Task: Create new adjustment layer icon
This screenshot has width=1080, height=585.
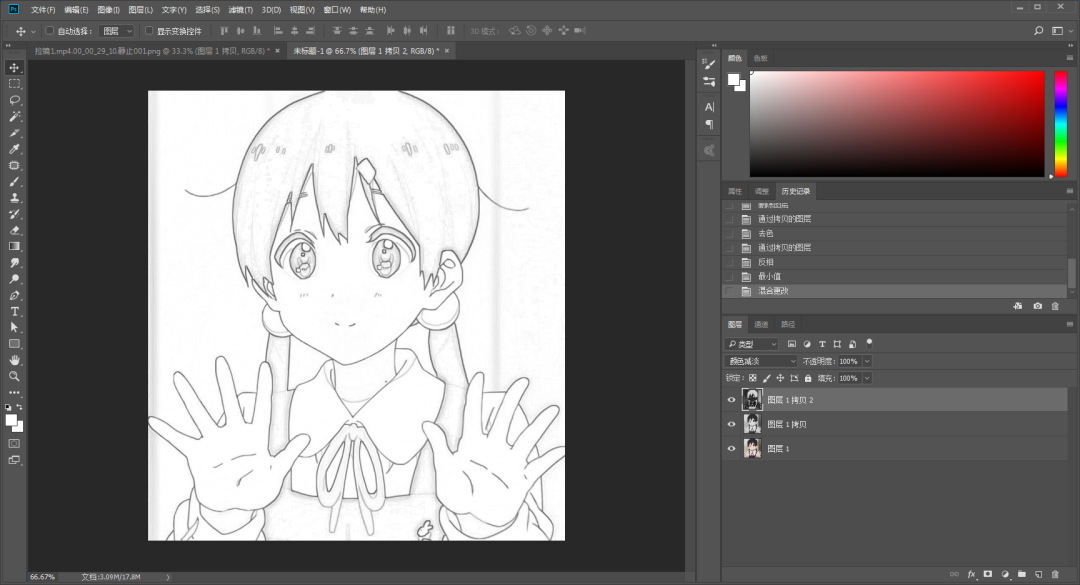Action: click(x=1005, y=574)
